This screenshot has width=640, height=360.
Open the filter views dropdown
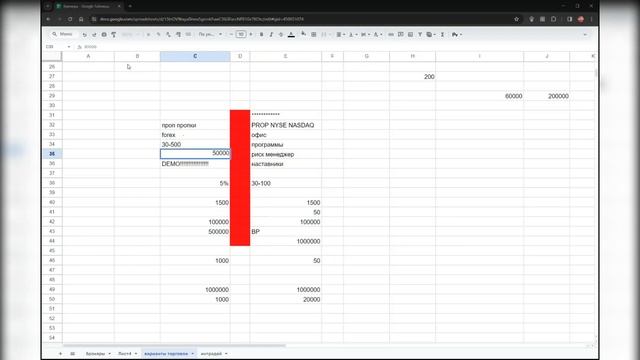coord(431,35)
